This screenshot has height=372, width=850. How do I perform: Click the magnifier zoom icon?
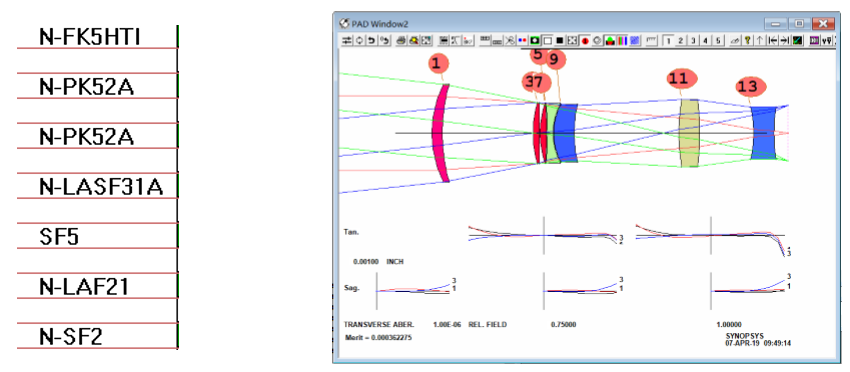(x=414, y=40)
